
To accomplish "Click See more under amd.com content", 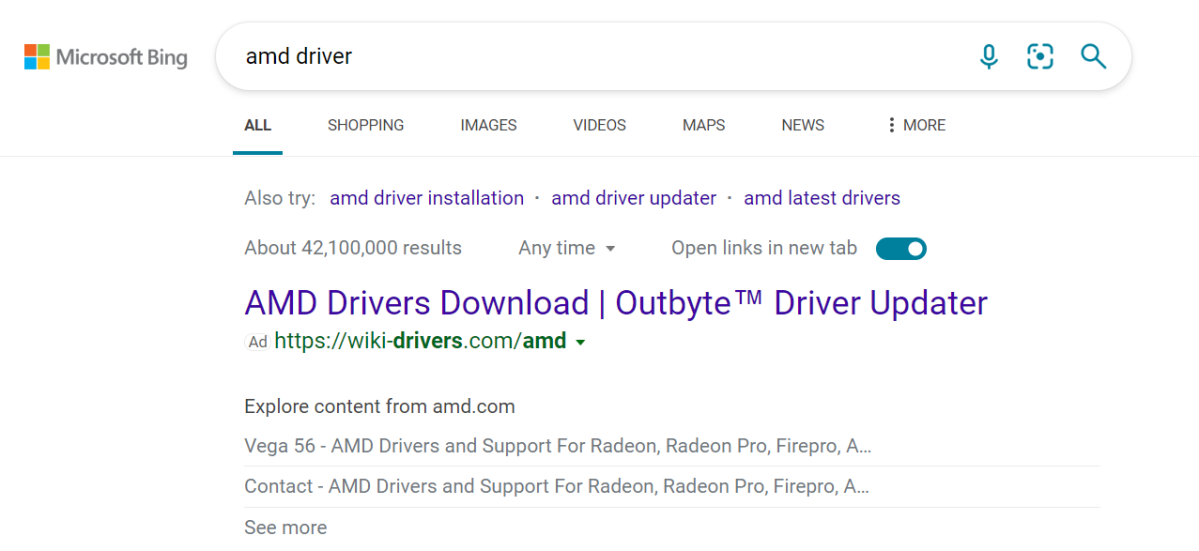I will (285, 527).
